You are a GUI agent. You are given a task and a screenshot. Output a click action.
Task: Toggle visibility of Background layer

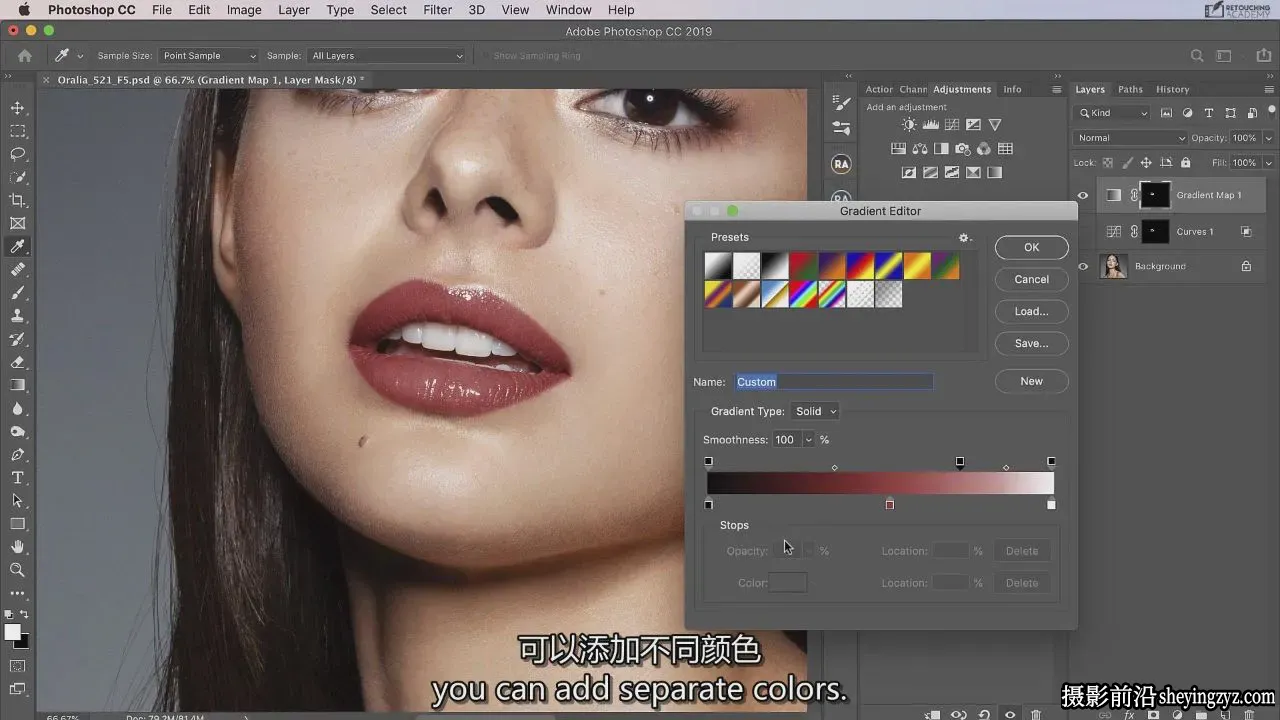tap(1082, 266)
